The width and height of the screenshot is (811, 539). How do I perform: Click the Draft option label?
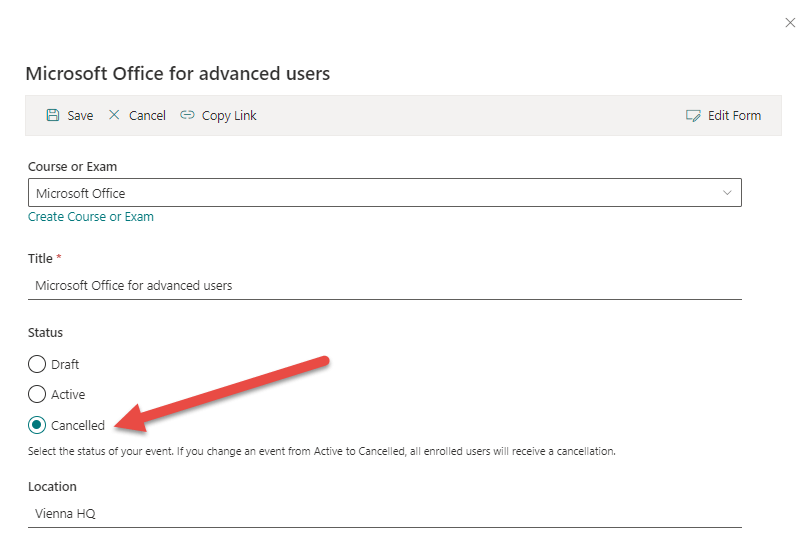65,365
